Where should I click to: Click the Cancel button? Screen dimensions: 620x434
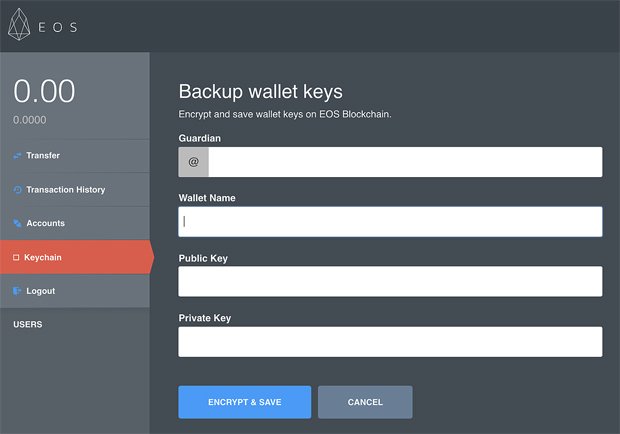[365, 402]
